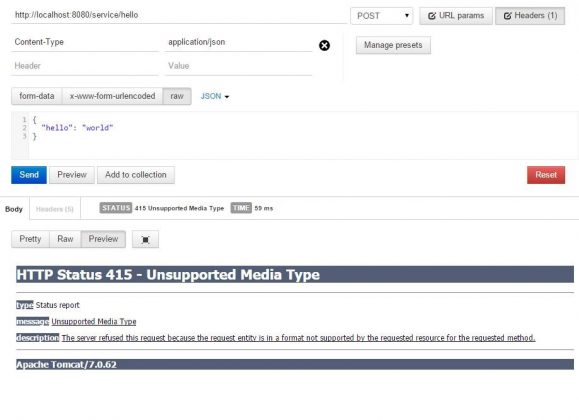The width and height of the screenshot is (579, 420).
Task: Select the form-data body type
Action: point(37,96)
